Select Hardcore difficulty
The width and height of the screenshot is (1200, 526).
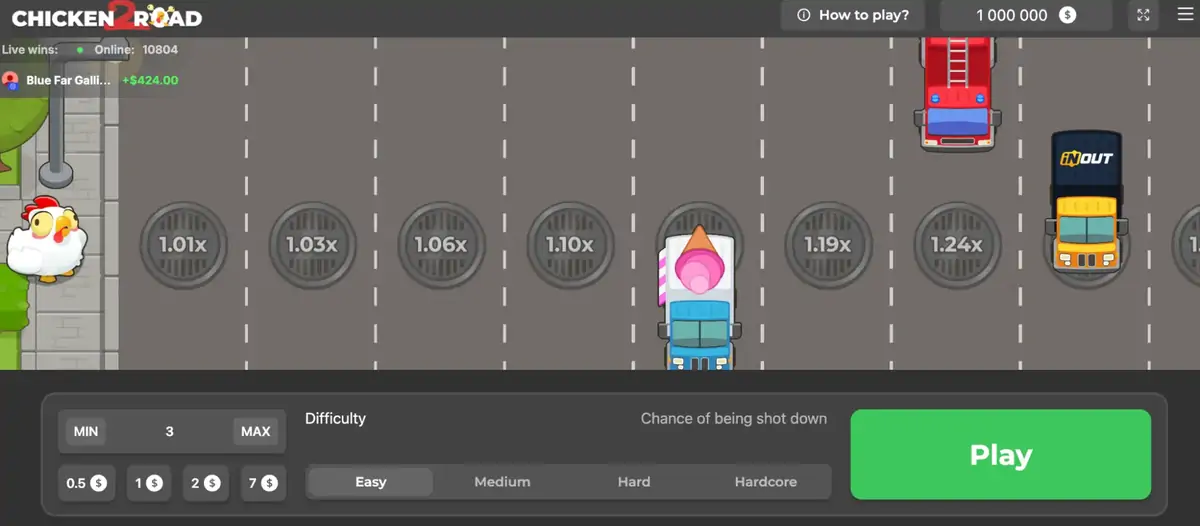pyautogui.click(x=766, y=482)
